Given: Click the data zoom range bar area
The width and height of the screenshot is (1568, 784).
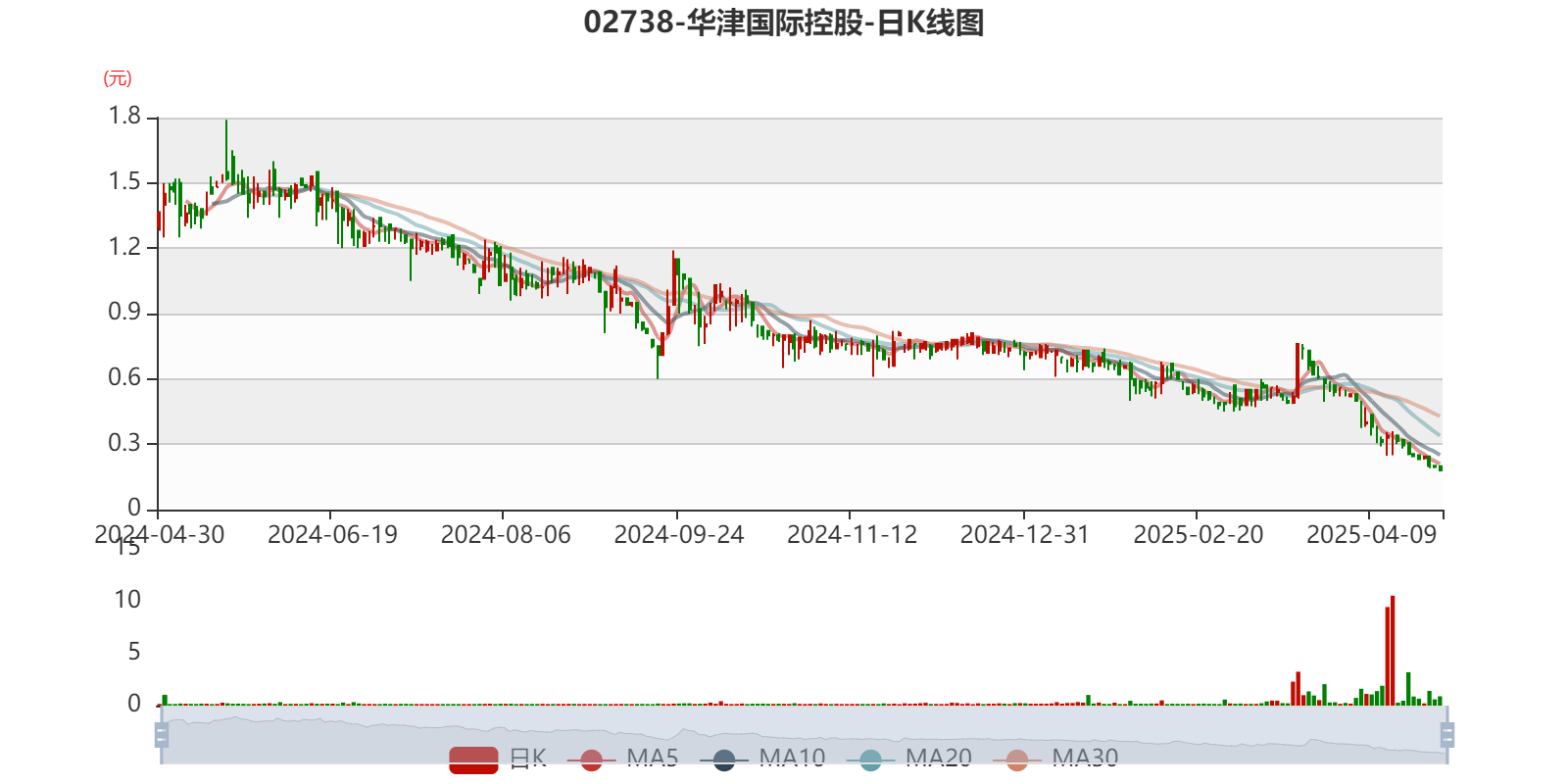Looking at the screenshot, I should (804, 735).
